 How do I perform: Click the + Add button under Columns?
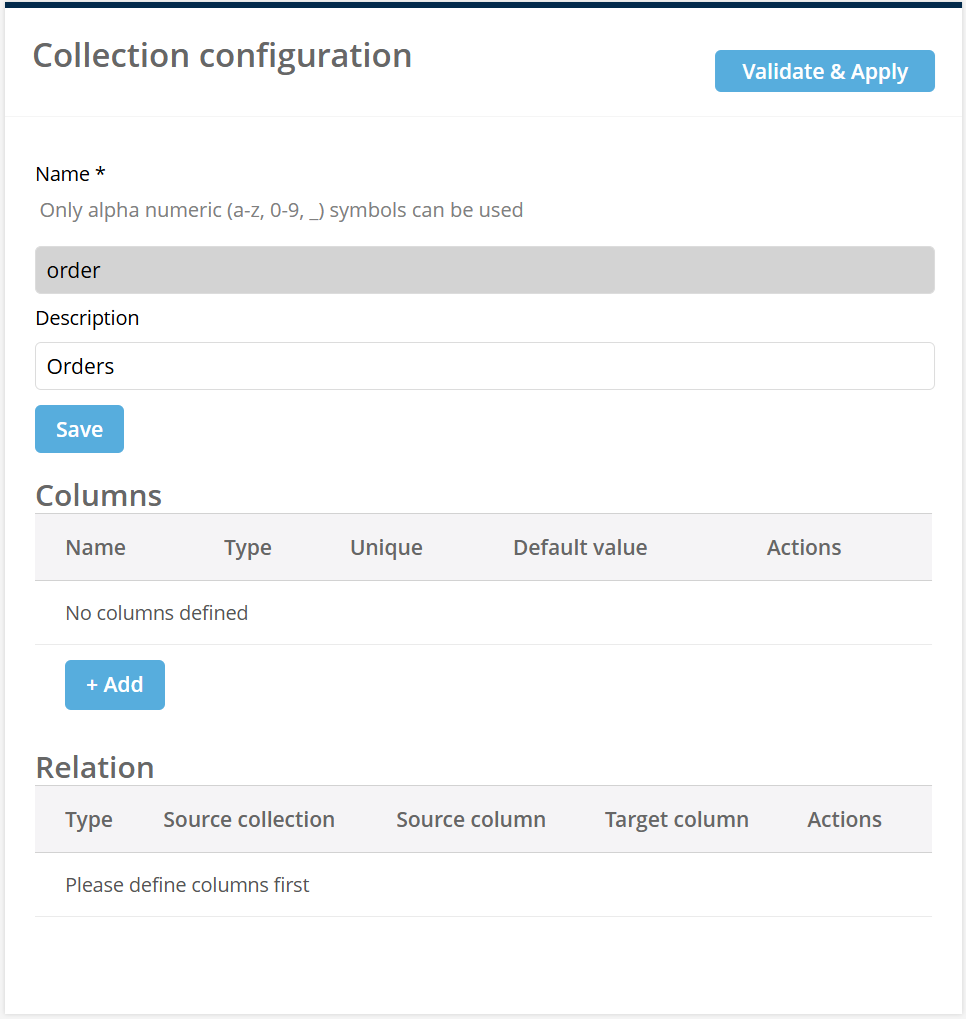[x=114, y=684]
